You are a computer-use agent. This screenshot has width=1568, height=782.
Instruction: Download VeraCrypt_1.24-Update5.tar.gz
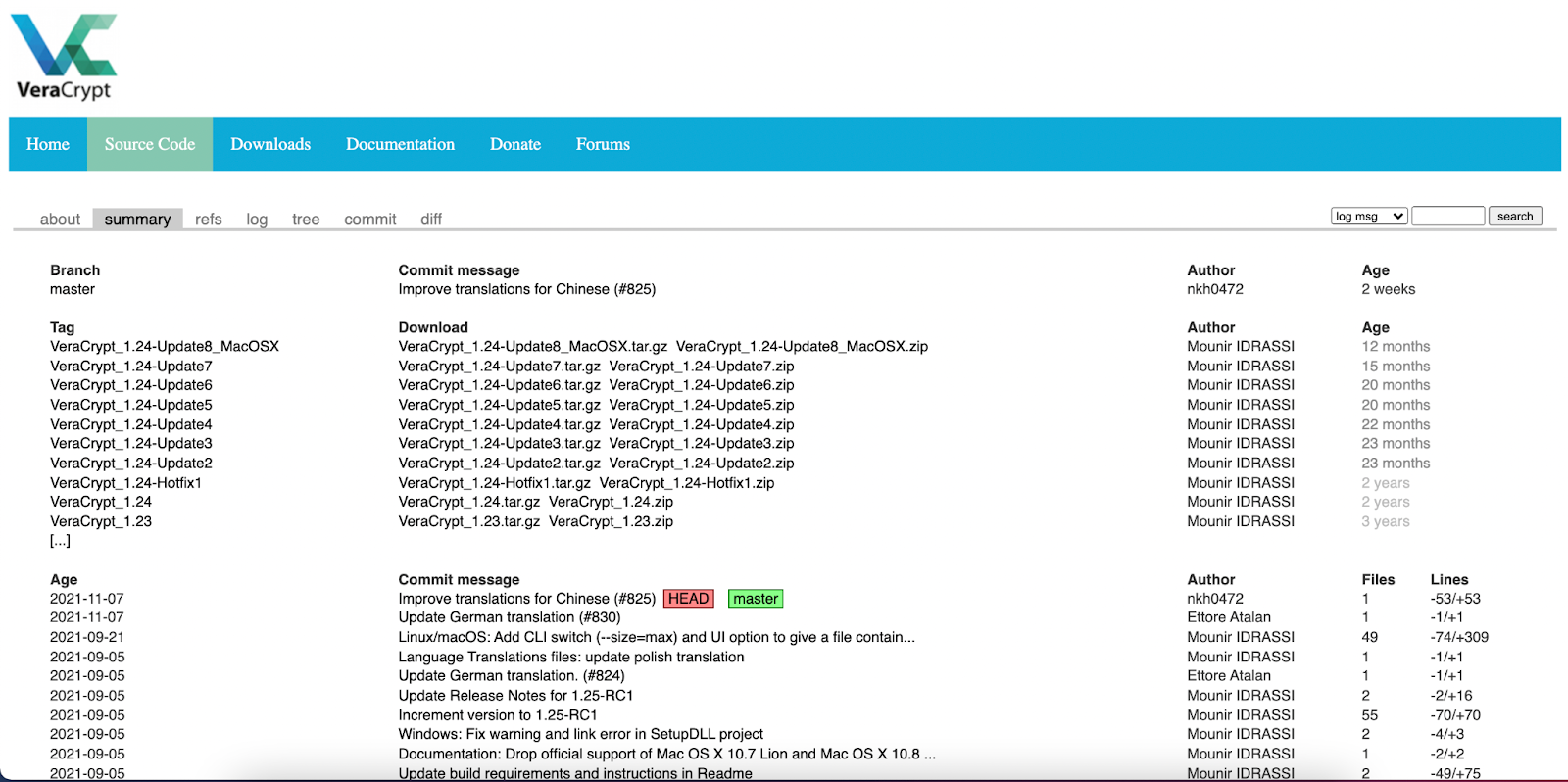tap(499, 405)
